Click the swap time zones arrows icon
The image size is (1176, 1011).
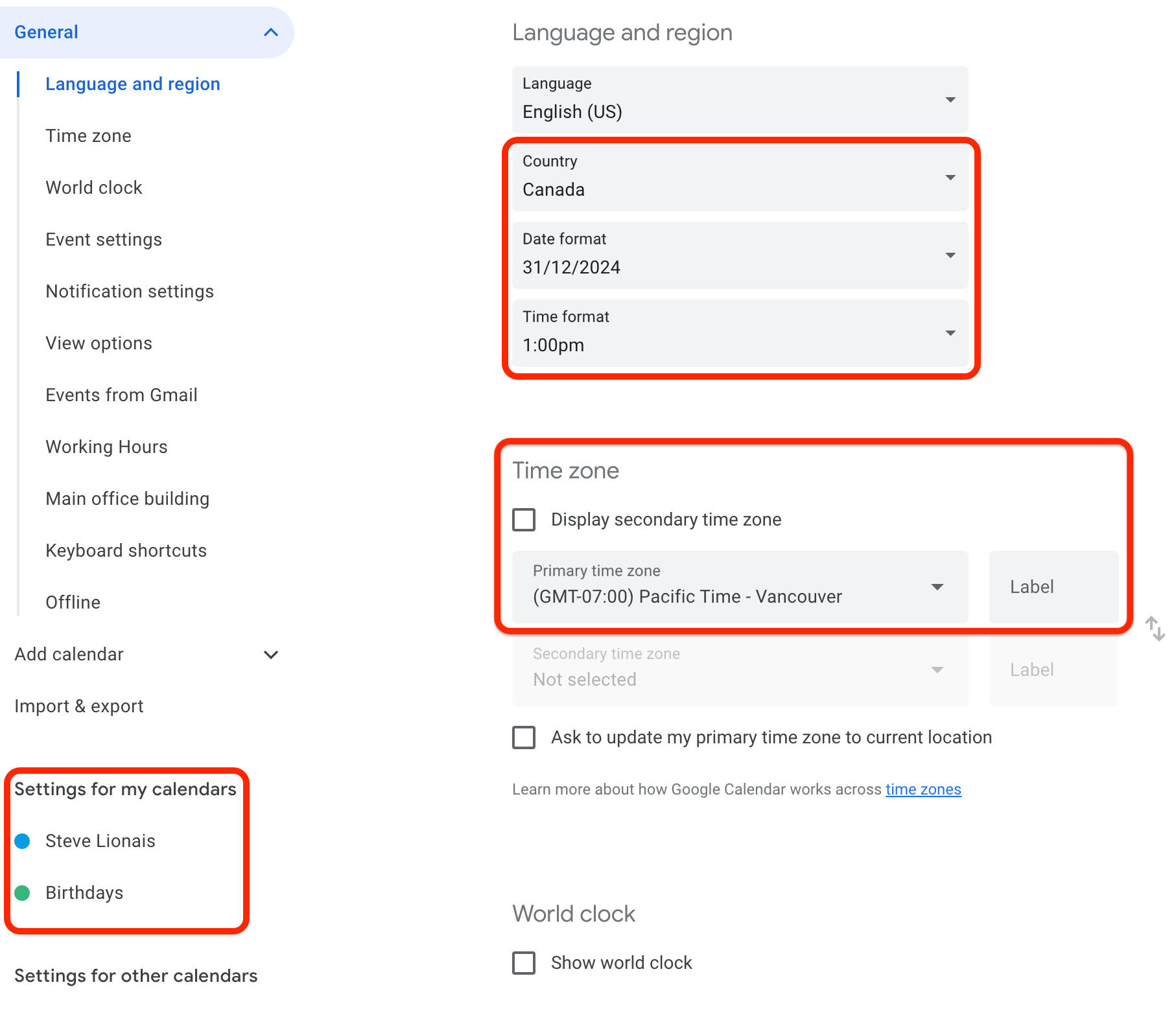1155,628
